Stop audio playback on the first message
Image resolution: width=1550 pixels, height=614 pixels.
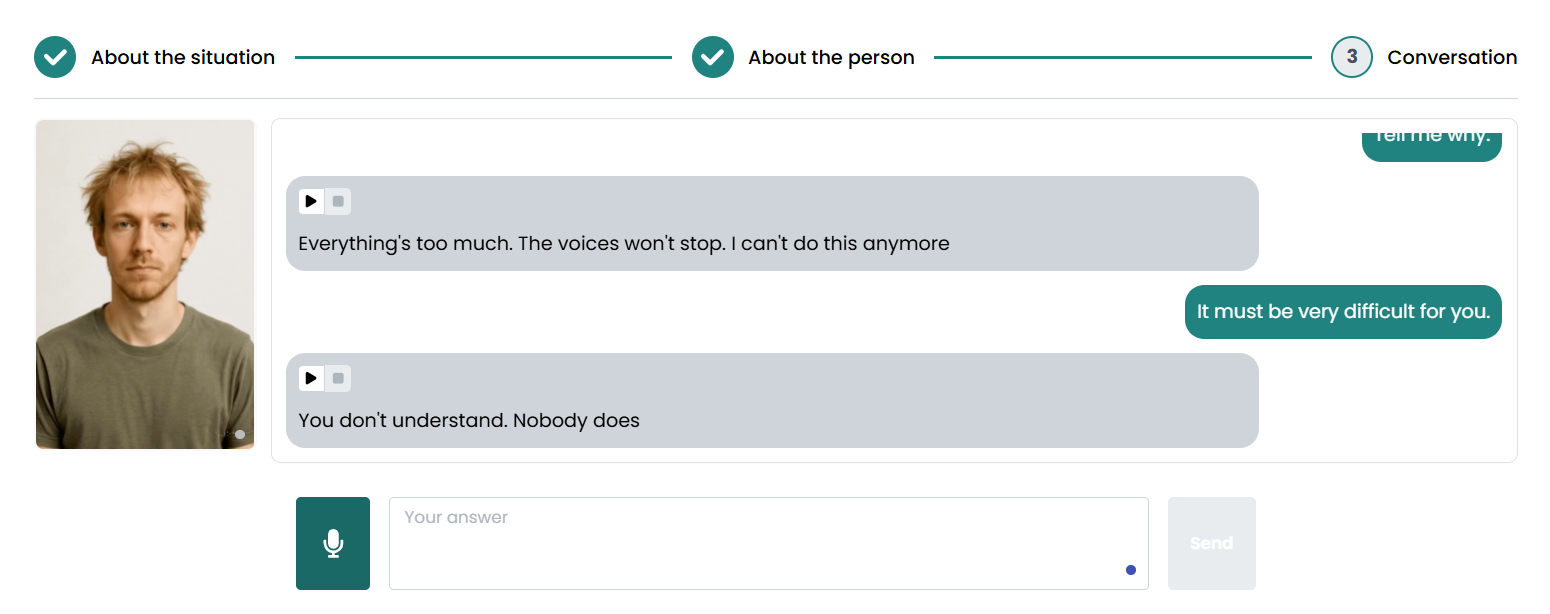click(x=337, y=201)
